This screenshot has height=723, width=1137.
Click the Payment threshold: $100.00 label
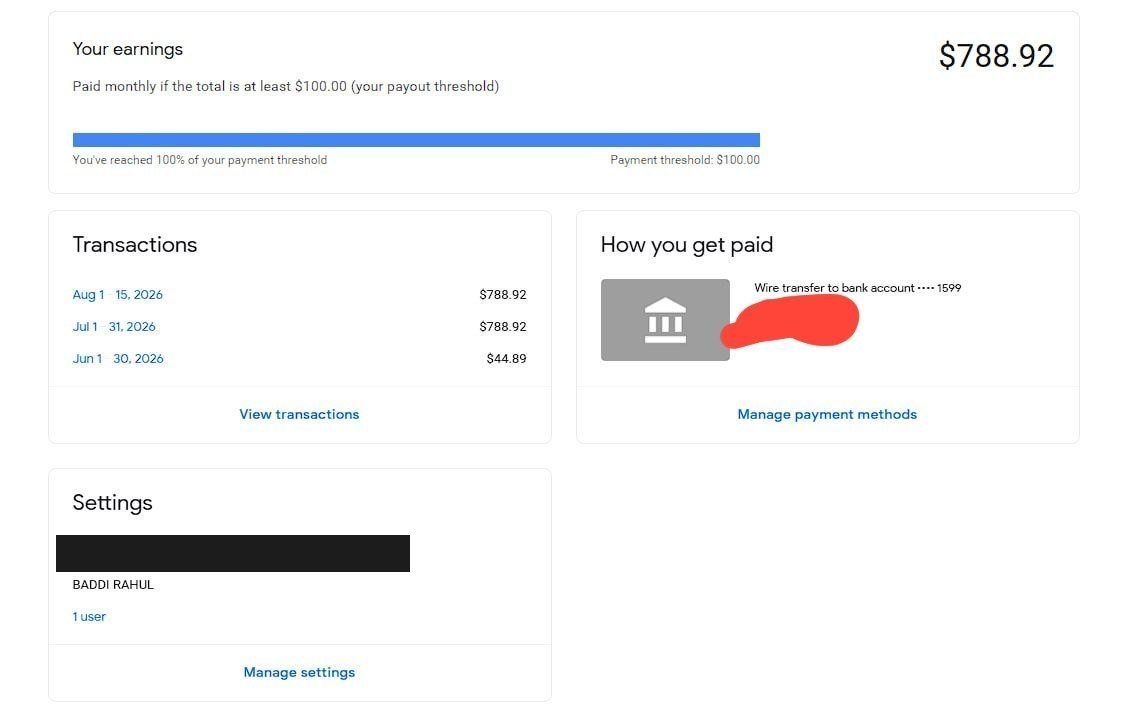tap(685, 160)
